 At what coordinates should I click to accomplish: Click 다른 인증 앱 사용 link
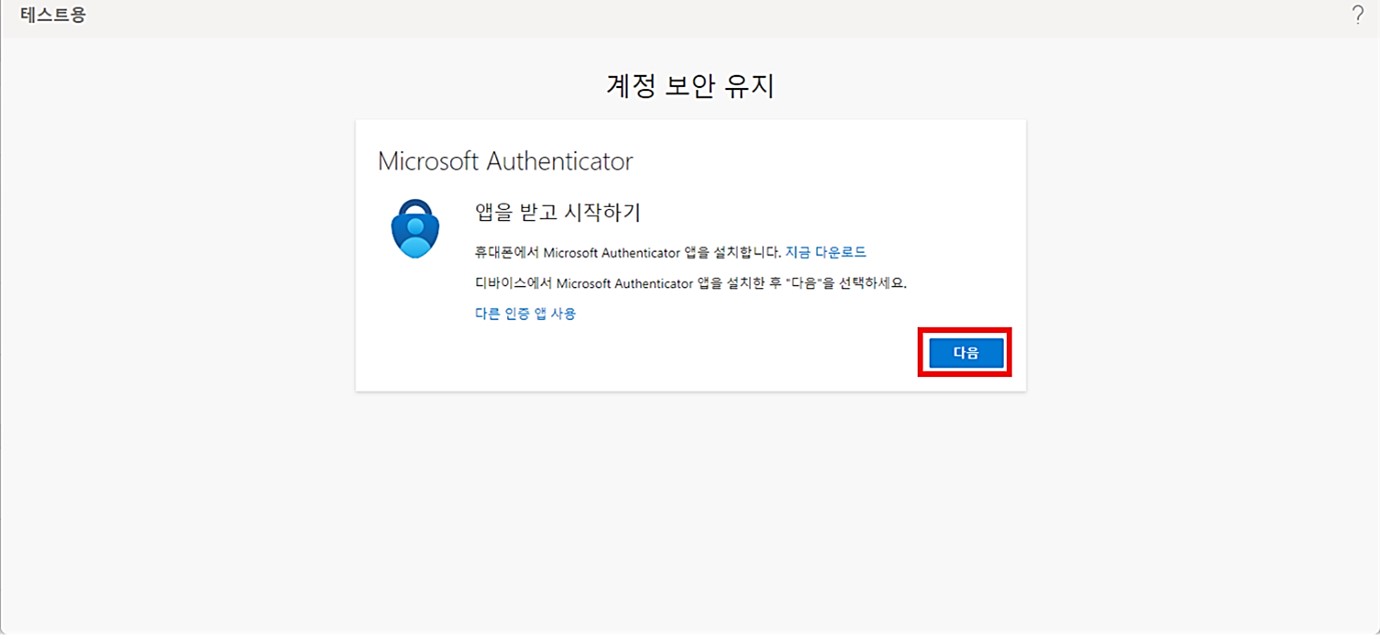coord(525,313)
